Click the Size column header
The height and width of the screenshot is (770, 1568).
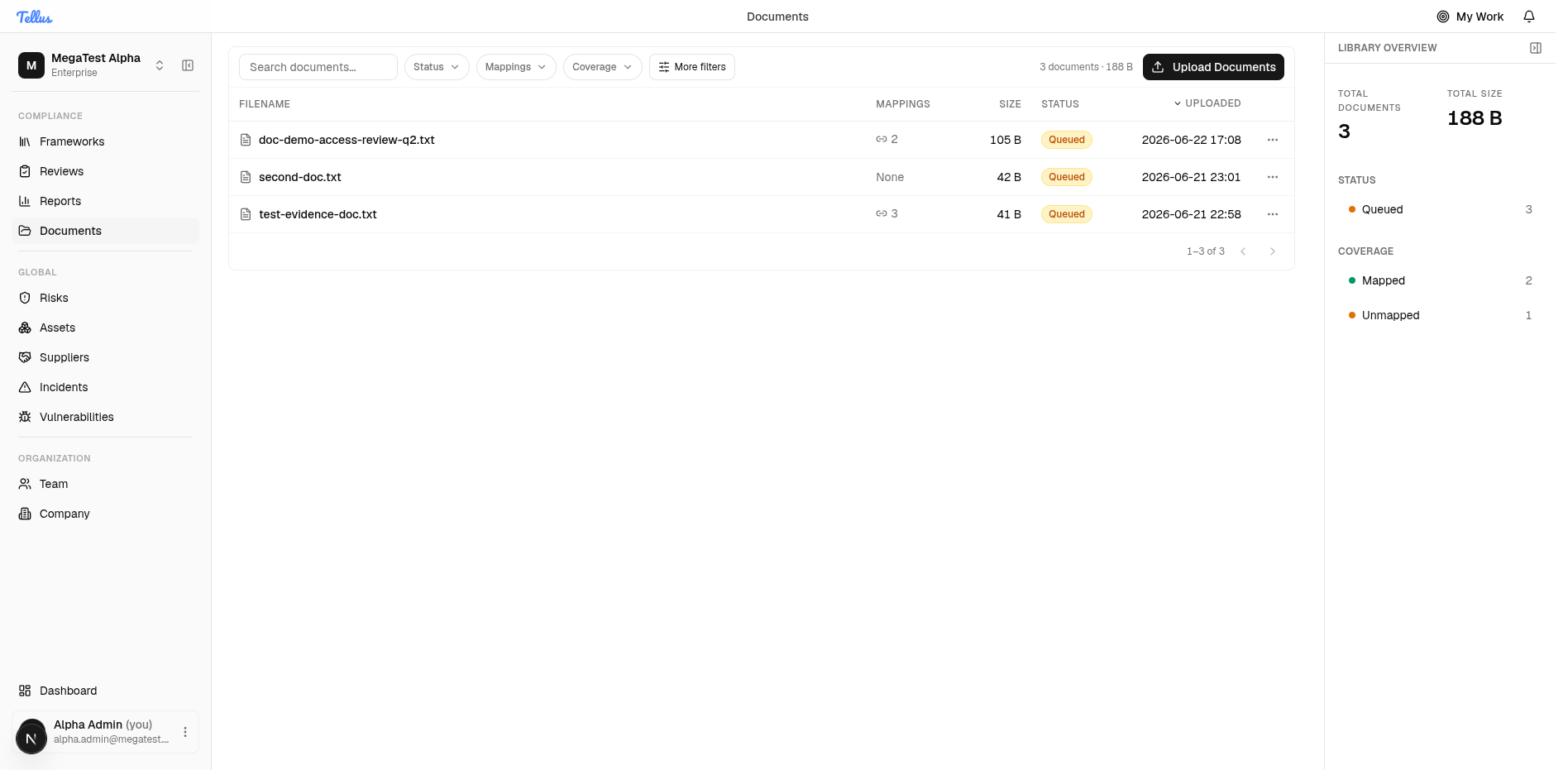pyautogui.click(x=1010, y=104)
